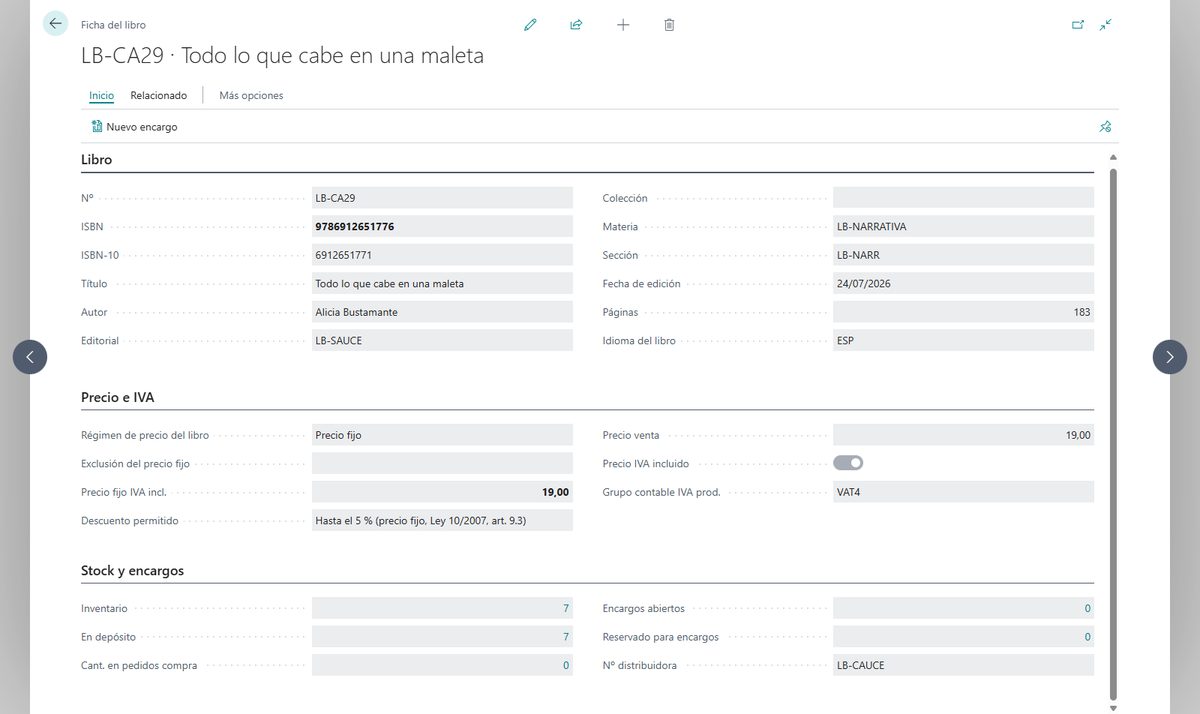Screen dimensions: 1200x714
Task: Open Más opciones menu
Action: tap(251, 96)
